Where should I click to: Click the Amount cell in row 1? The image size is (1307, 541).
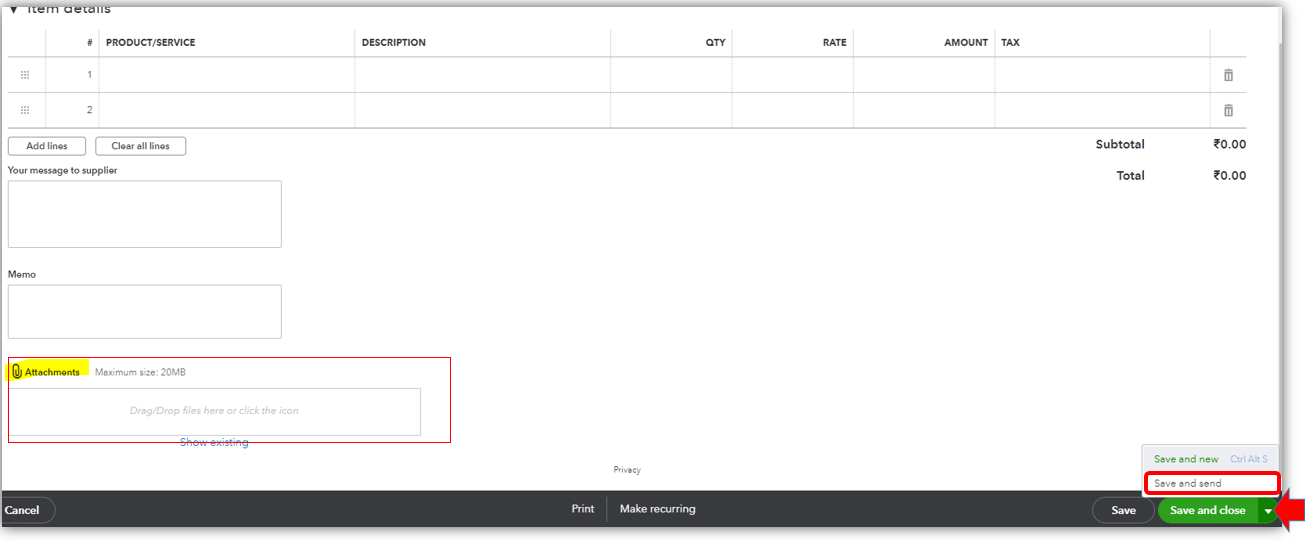[924, 75]
